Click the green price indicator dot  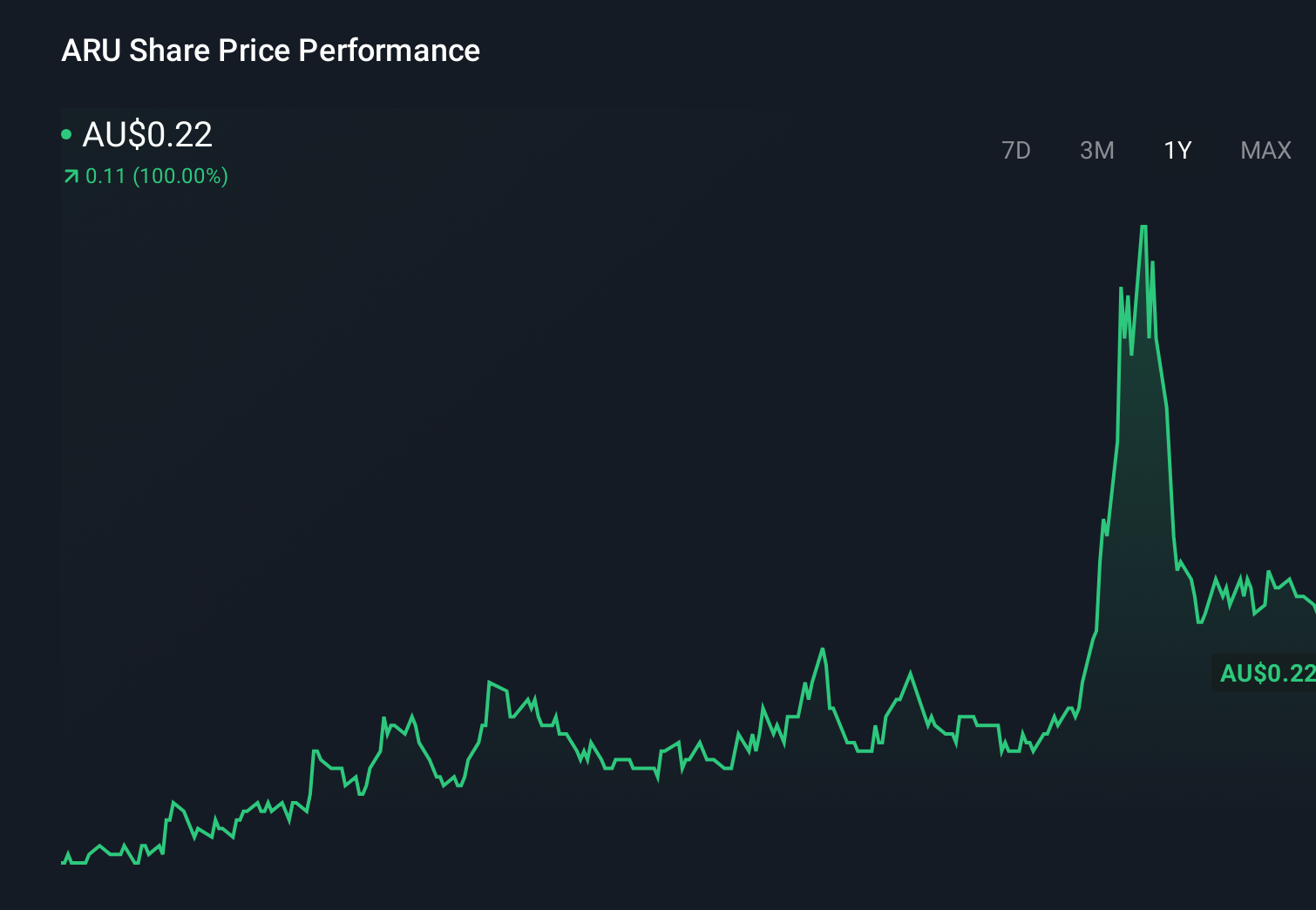click(68, 133)
